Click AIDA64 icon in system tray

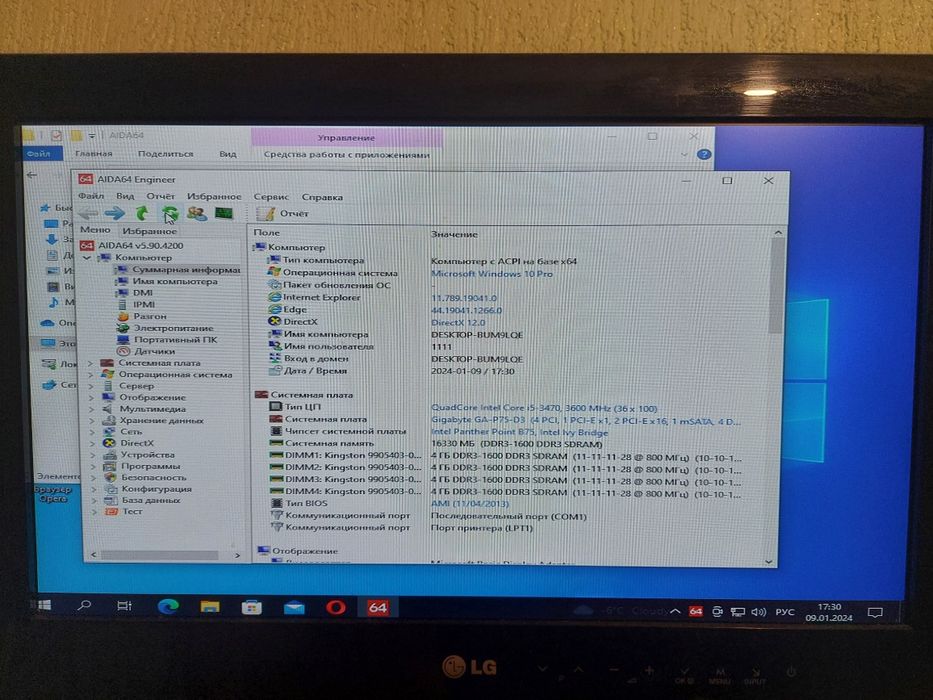(x=695, y=611)
